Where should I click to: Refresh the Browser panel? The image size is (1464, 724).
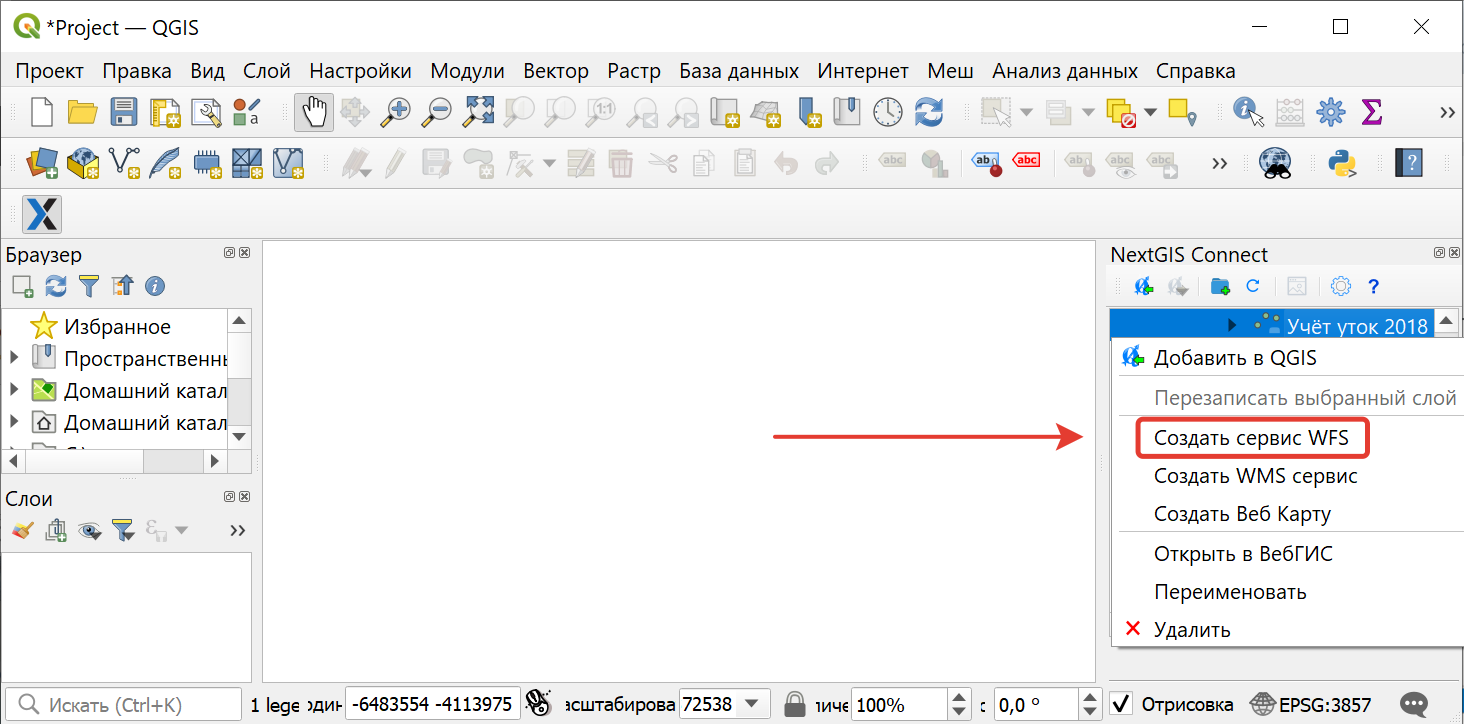click(x=56, y=287)
